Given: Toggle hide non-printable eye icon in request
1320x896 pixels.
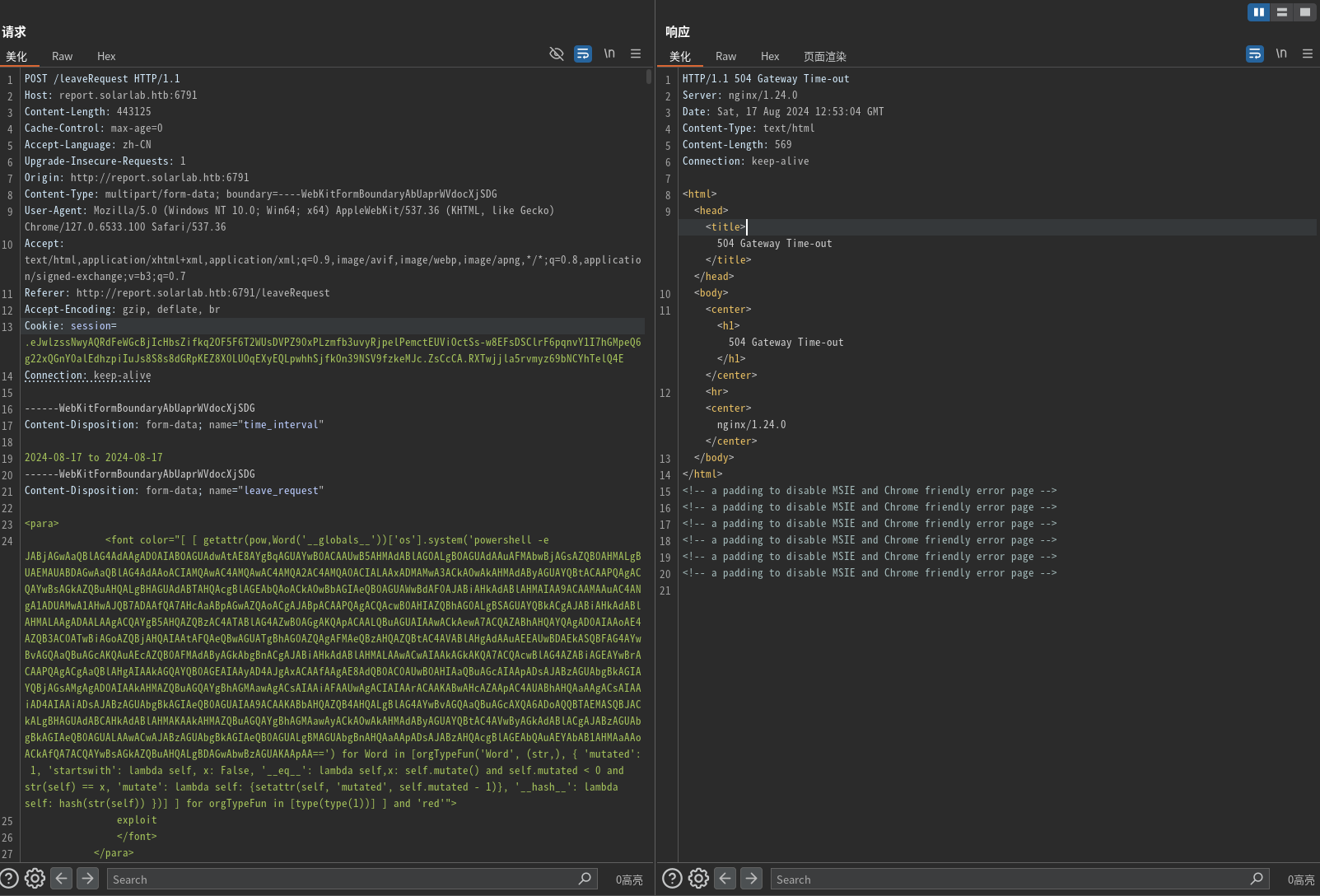Looking at the screenshot, I should click(557, 54).
